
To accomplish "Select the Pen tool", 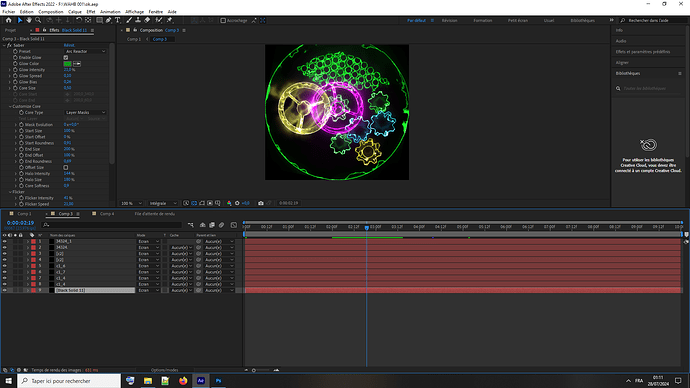I will pyautogui.click(x=108, y=20).
